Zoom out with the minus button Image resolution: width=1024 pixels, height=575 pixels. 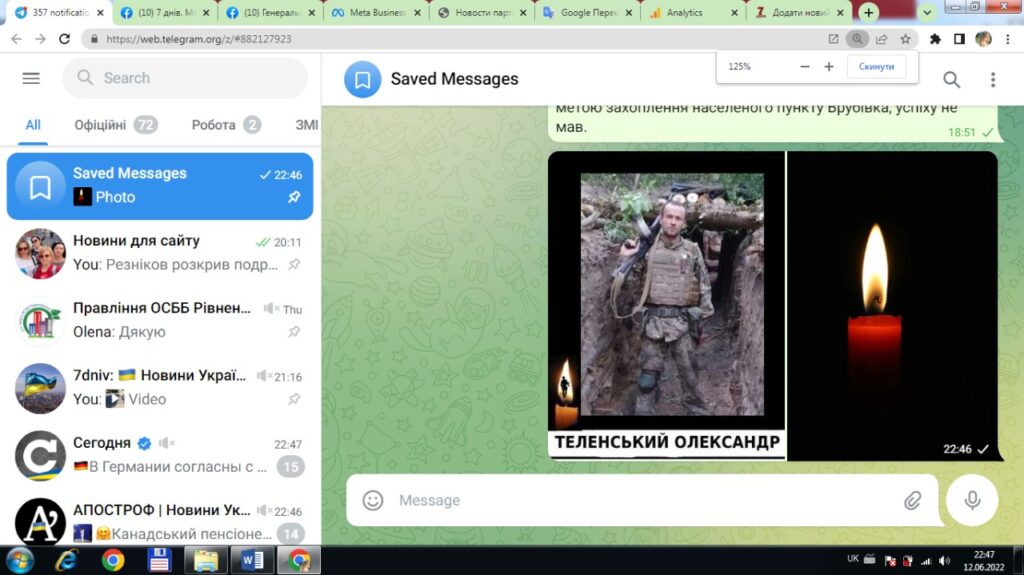click(805, 67)
